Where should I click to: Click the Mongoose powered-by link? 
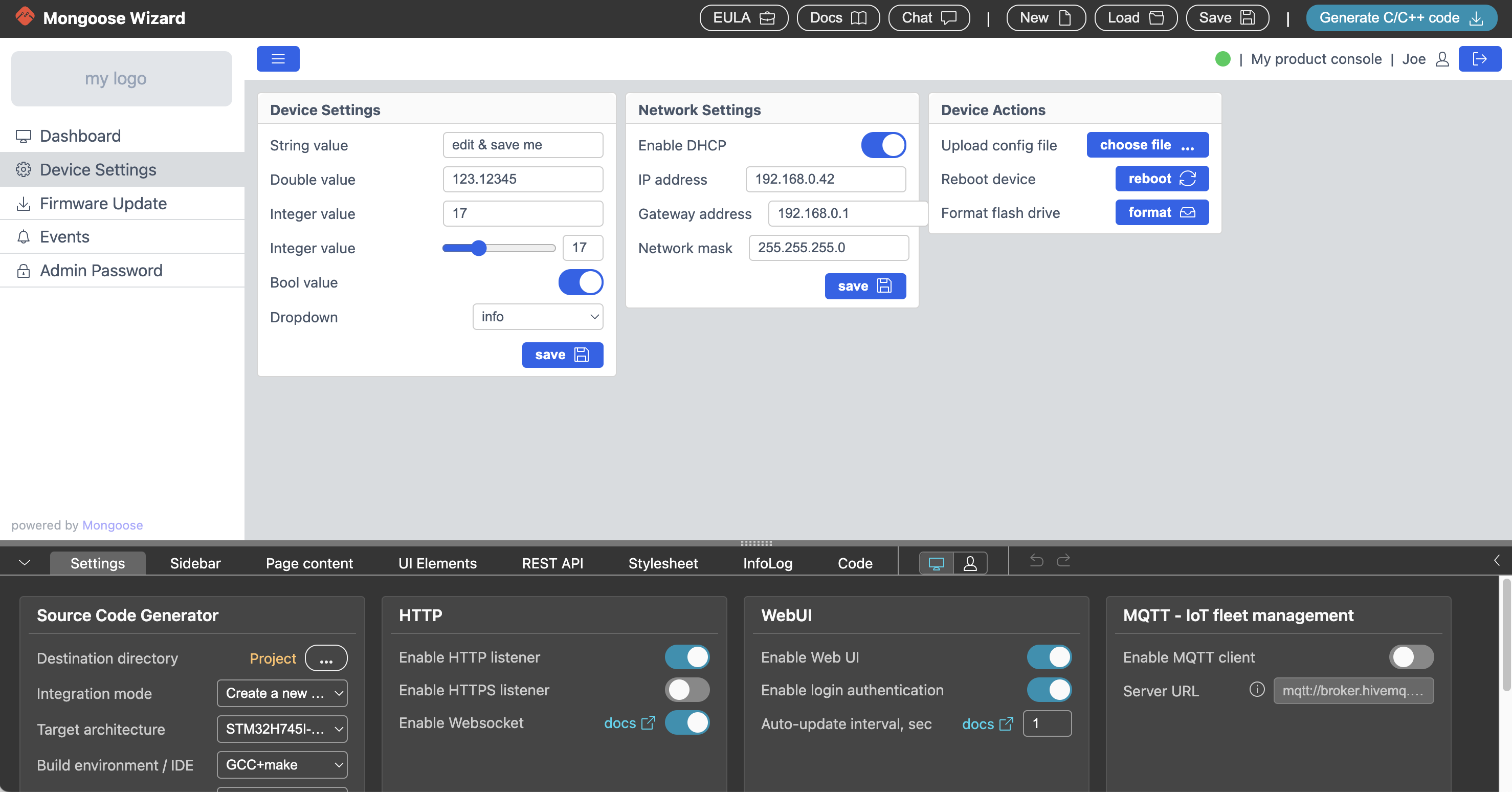(113, 525)
